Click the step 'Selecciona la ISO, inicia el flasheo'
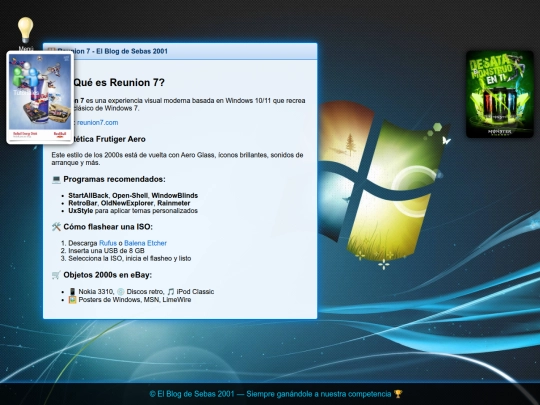 click(x=129, y=258)
